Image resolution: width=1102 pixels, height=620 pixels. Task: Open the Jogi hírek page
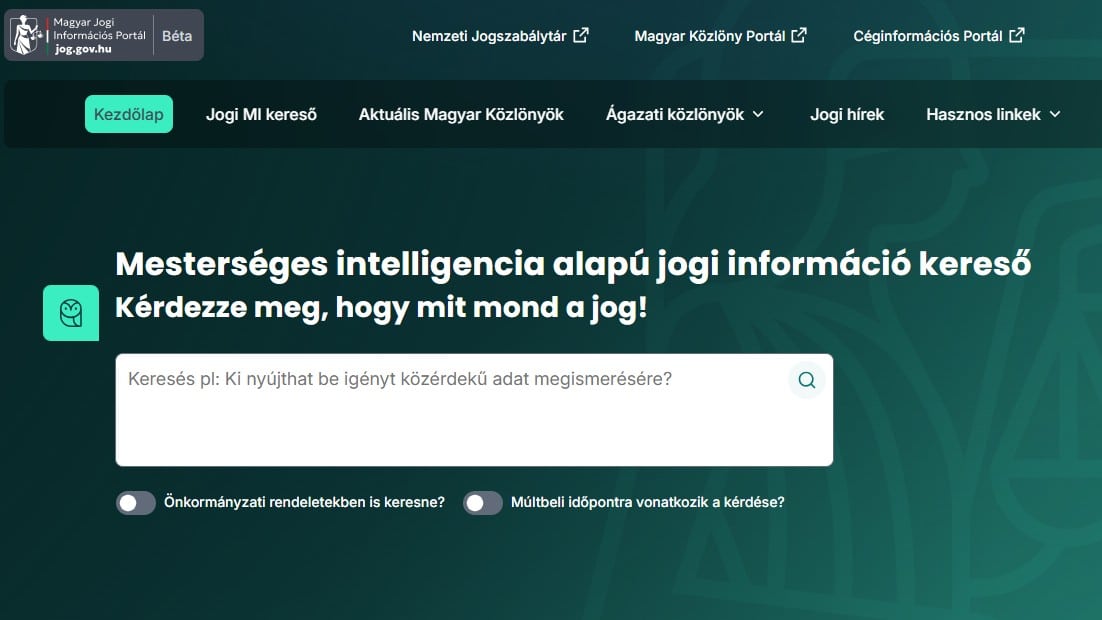[x=847, y=114]
